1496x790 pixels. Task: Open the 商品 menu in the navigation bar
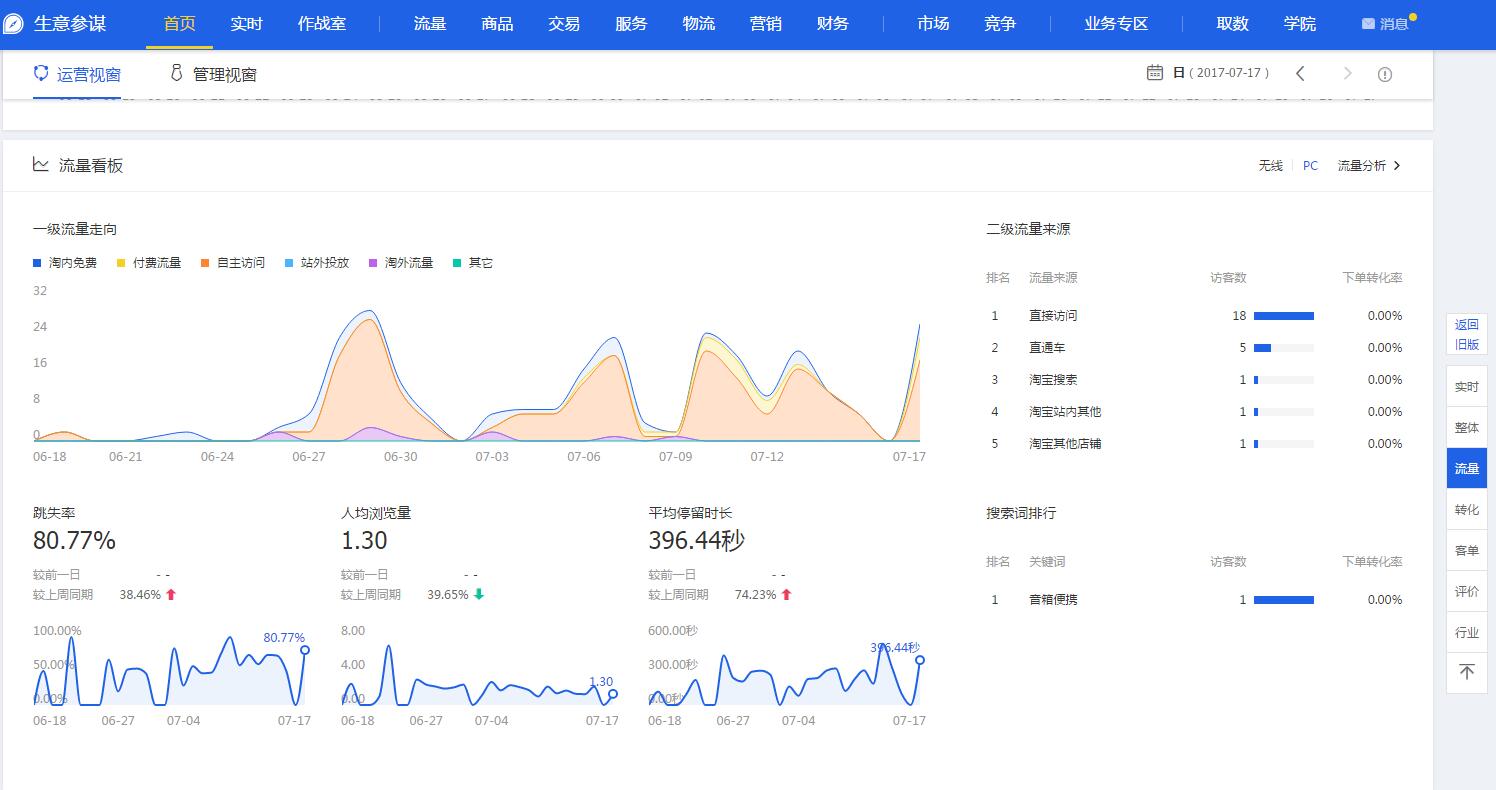coord(497,23)
